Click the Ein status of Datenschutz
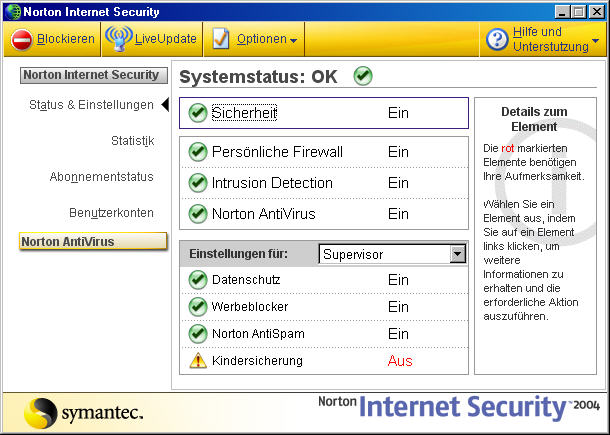610x435 pixels. (x=398, y=280)
